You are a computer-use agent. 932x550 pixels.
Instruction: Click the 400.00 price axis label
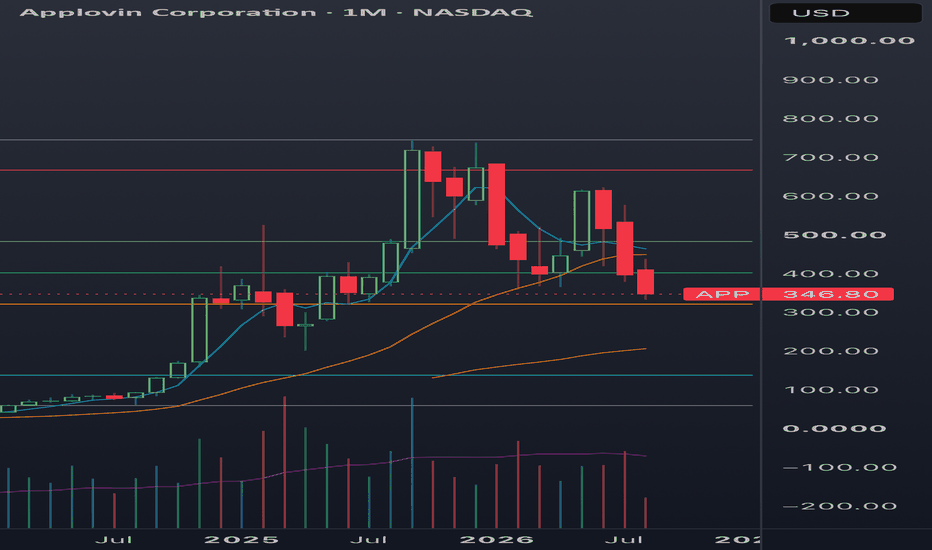pyautogui.click(x=830, y=274)
